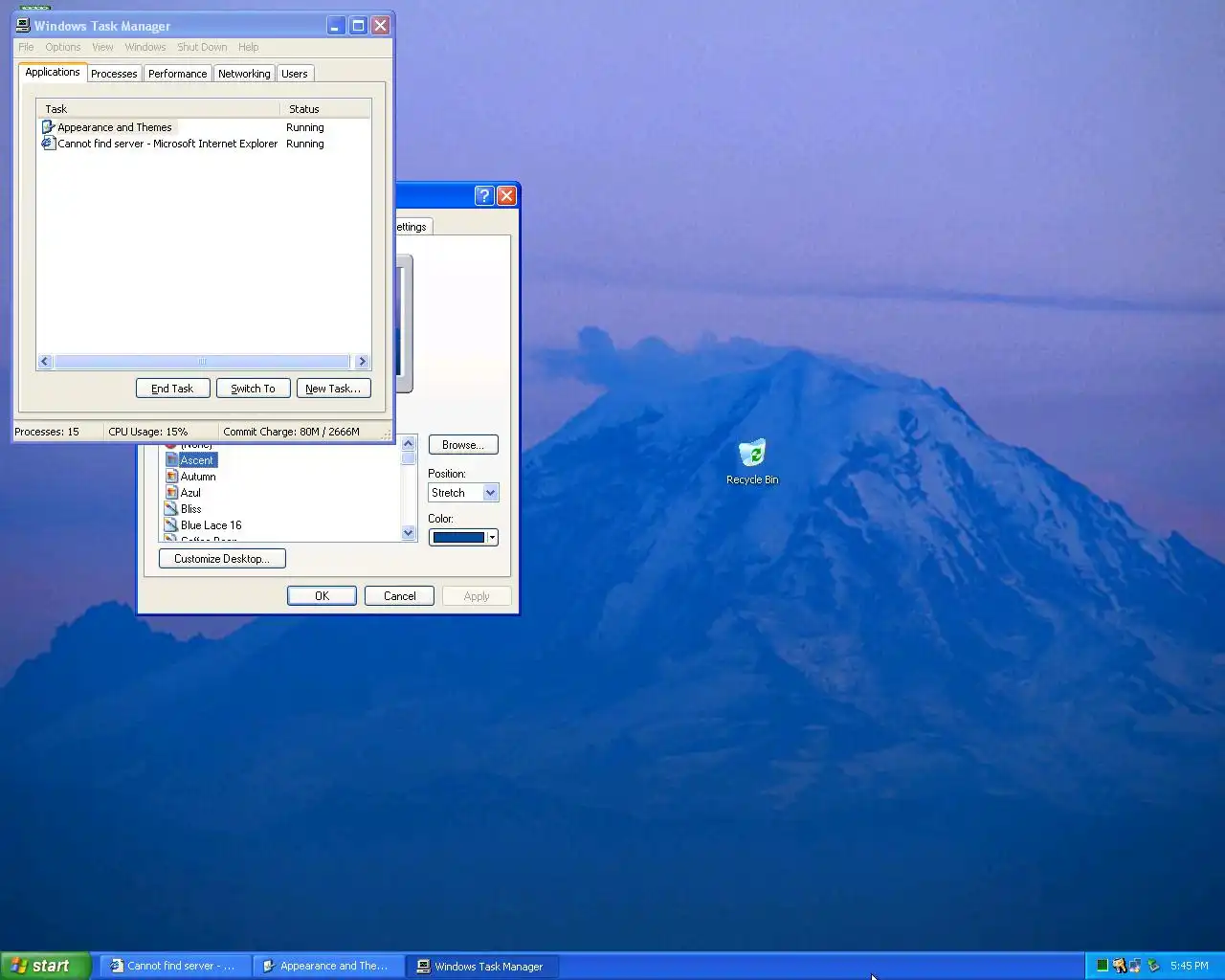This screenshot has height=980, width=1225.
Task: Click Running status of Cannot find server
Action: (x=305, y=144)
